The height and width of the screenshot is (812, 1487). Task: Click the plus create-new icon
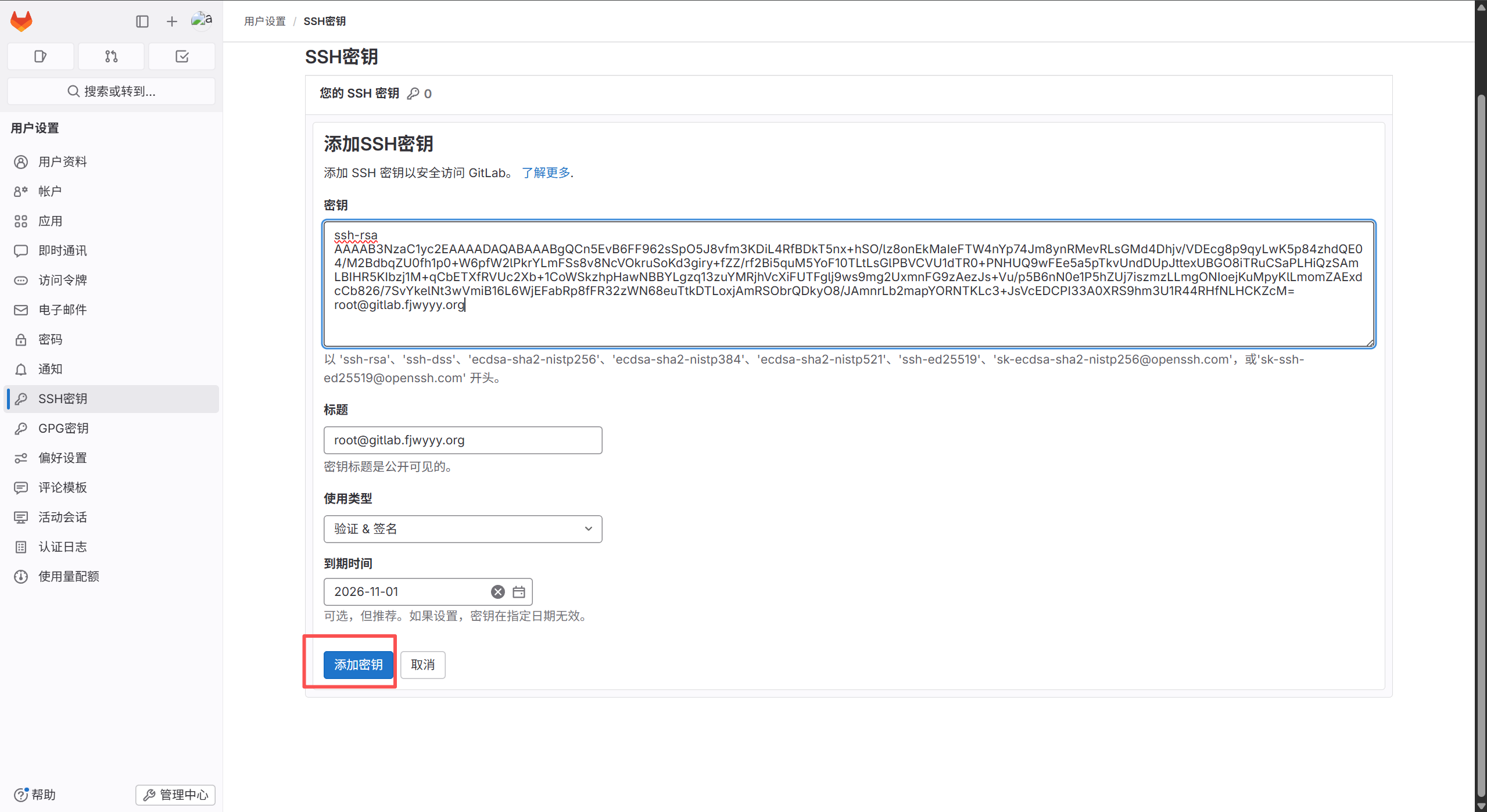[171, 21]
